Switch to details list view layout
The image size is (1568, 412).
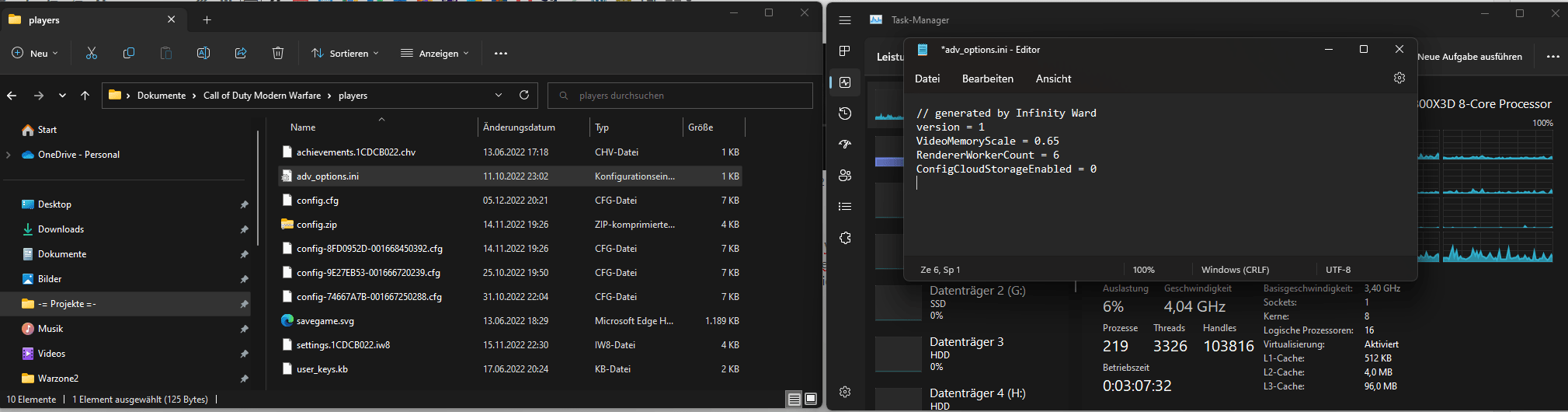point(794,399)
